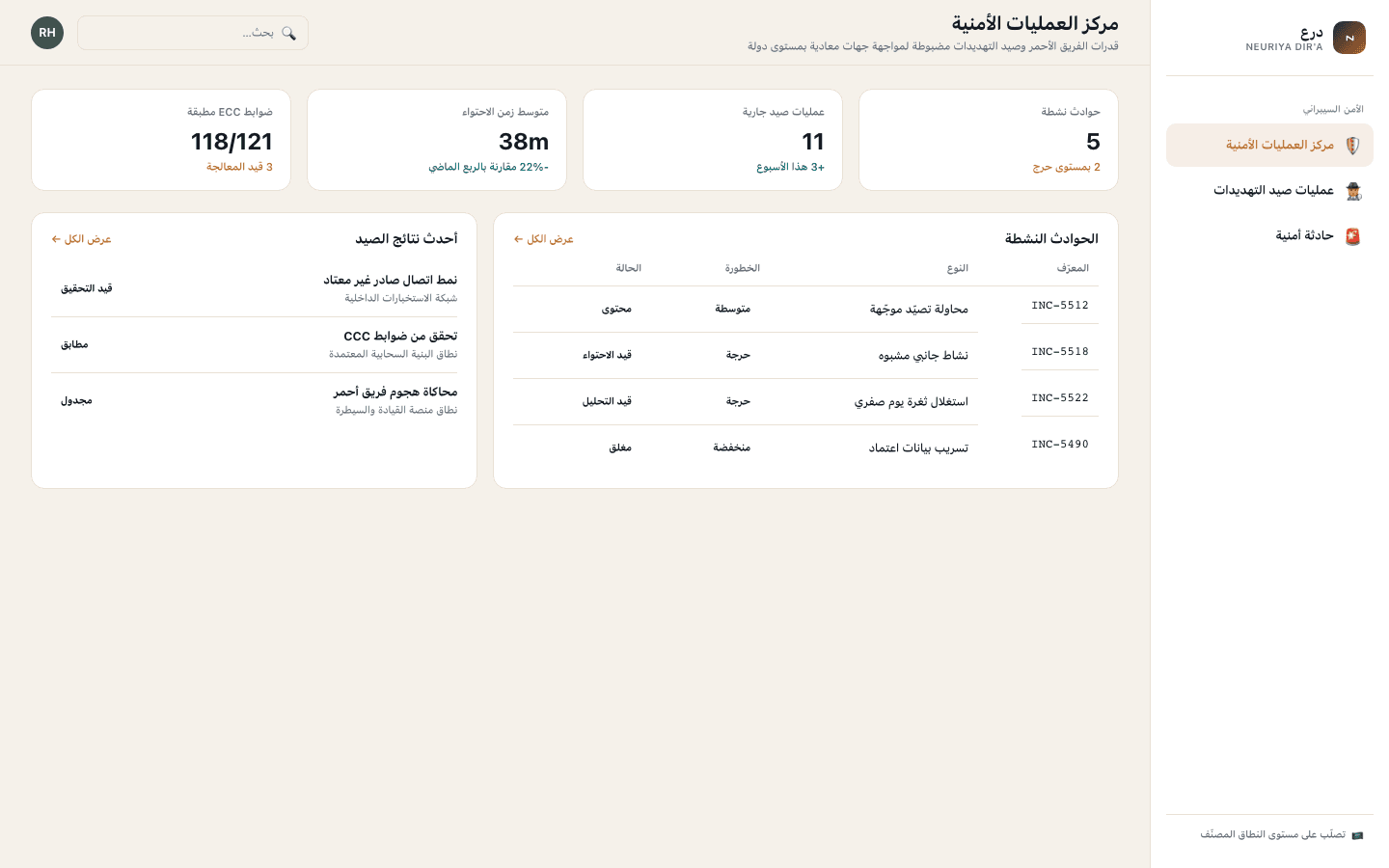Click the magnifier icon in the search box
Image resolution: width=1389 pixels, height=868 pixels.
[288, 33]
